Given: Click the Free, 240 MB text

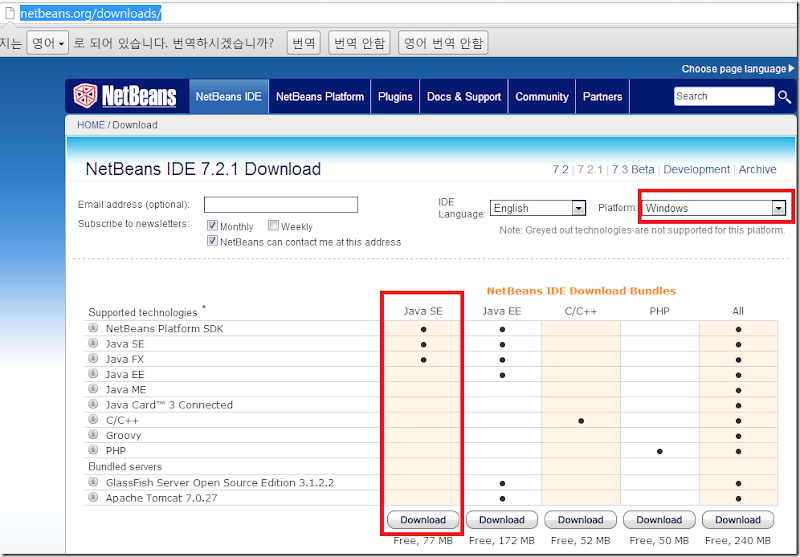Looking at the screenshot, I should (x=738, y=541).
